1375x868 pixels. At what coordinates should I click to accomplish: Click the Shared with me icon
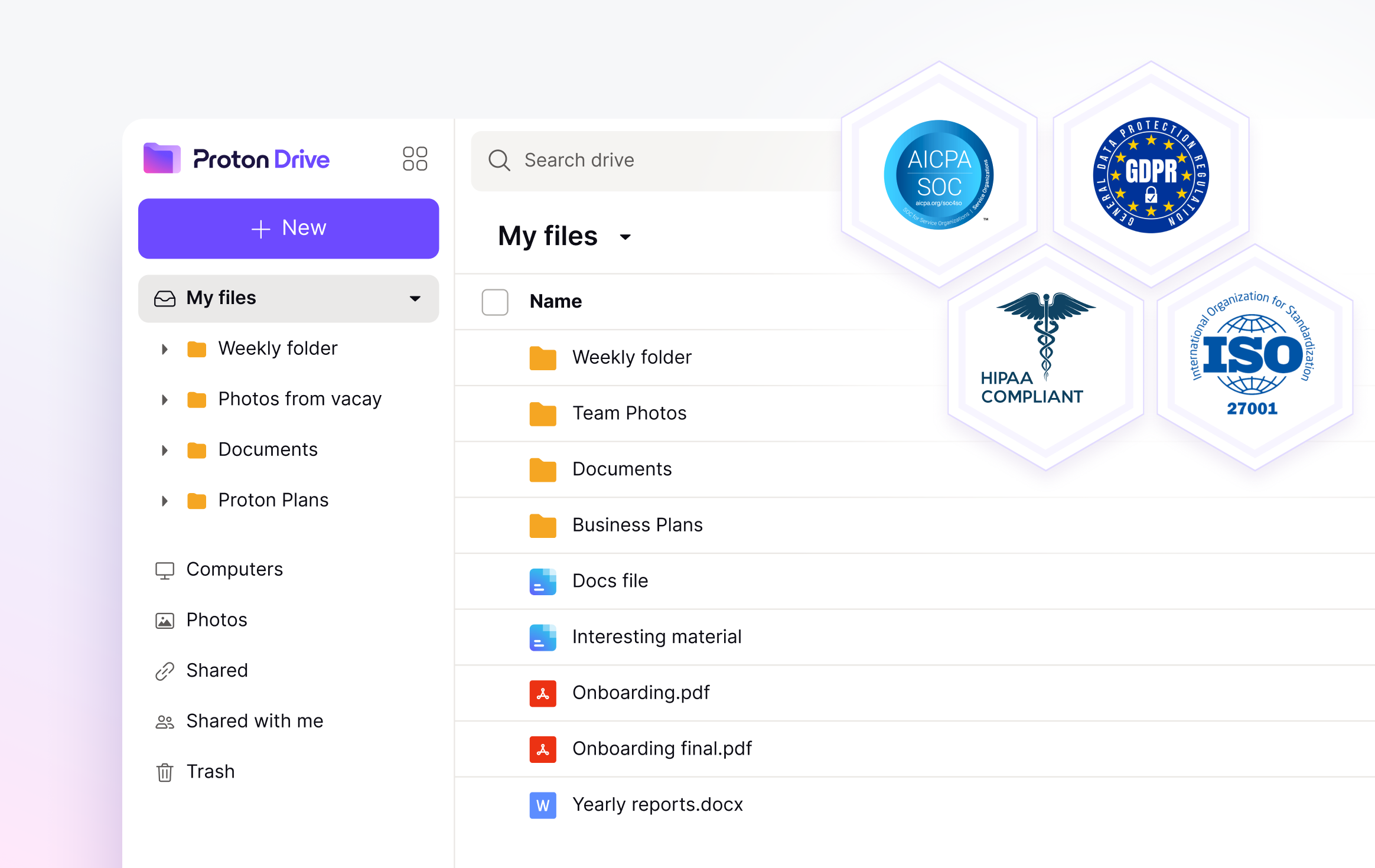point(164,721)
